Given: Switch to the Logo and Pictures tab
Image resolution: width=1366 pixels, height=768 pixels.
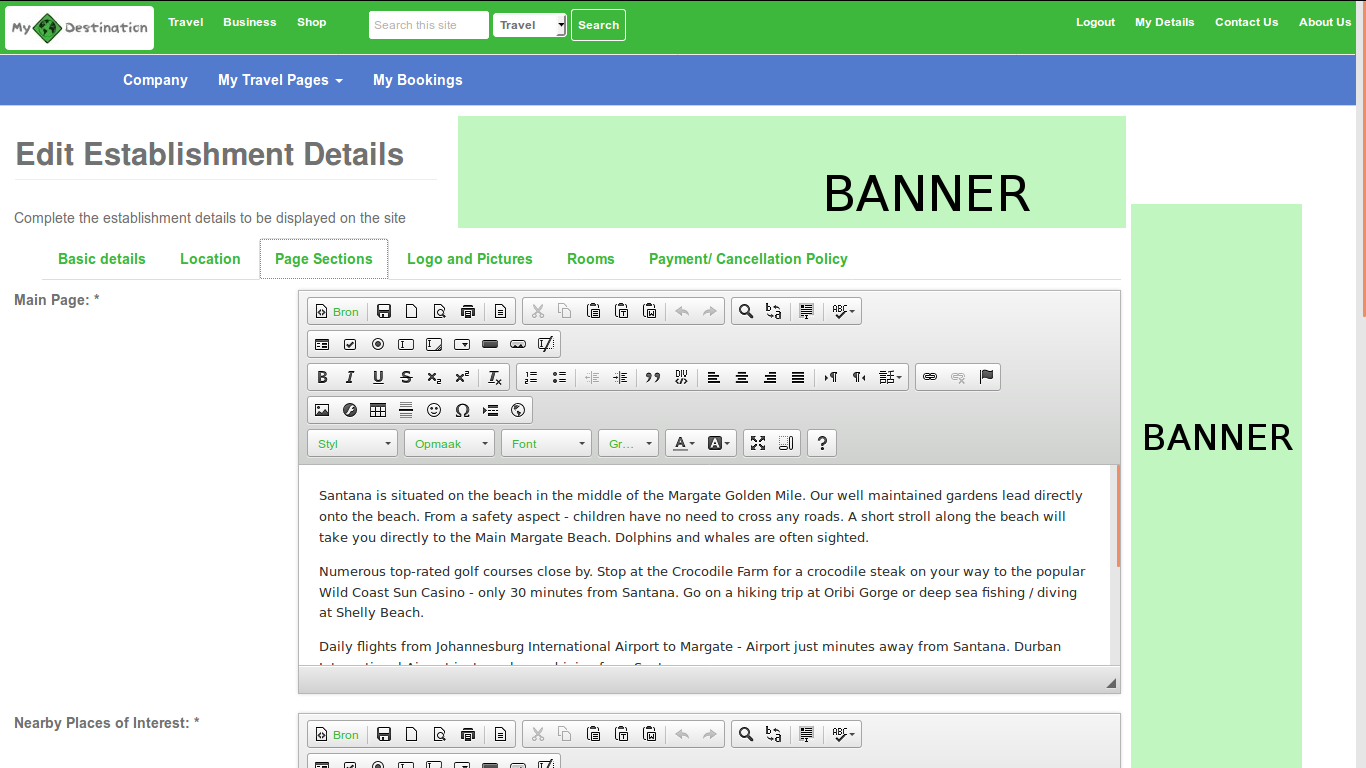Looking at the screenshot, I should [x=469, y=259].
